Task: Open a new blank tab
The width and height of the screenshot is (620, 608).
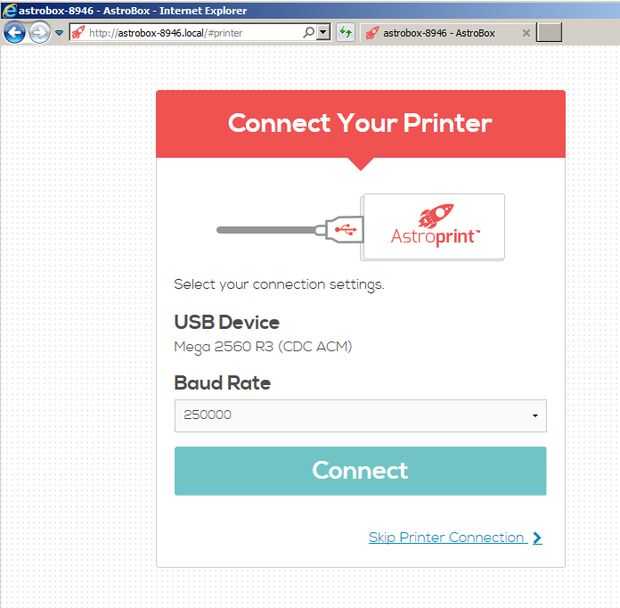Action: (x=549, y=32)
